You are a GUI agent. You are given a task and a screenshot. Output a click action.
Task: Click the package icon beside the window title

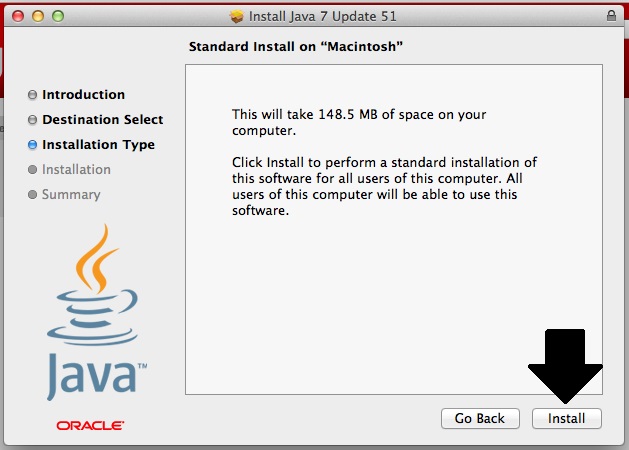[236, 17]
